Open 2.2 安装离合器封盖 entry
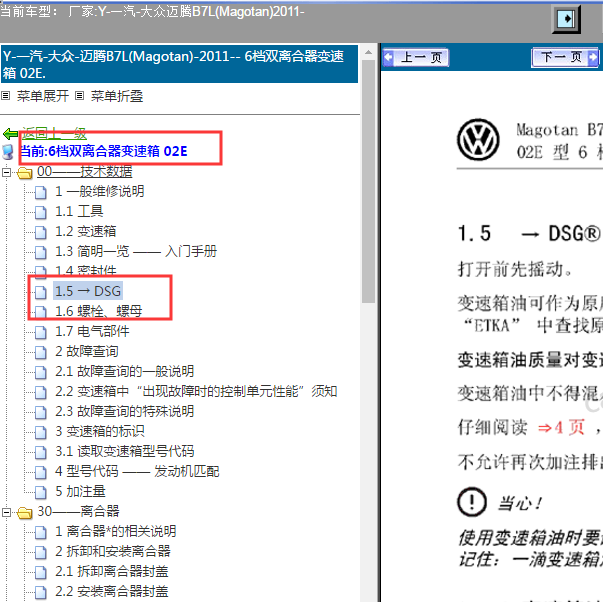The image size is (603, 602). [112, 591]
